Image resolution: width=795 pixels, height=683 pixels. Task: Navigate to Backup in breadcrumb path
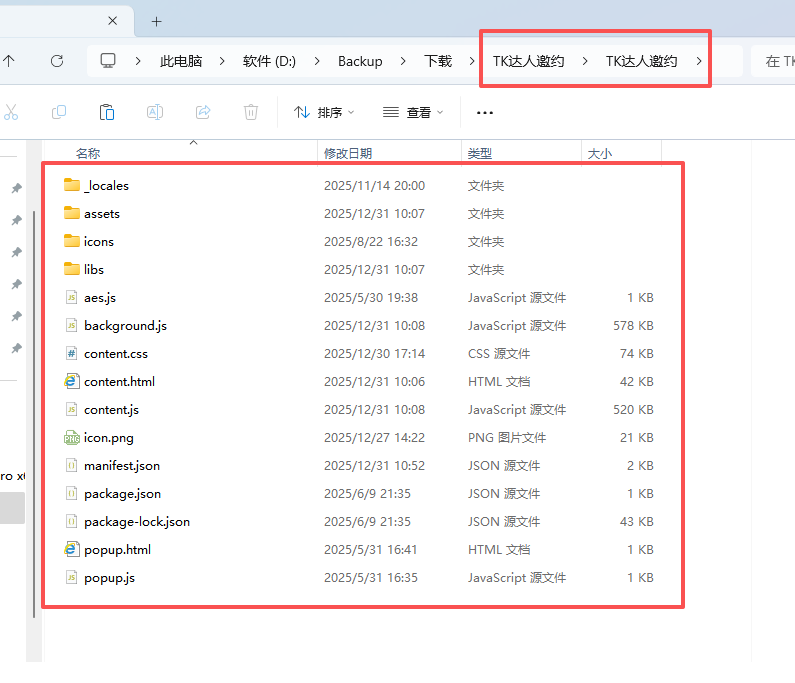[x=360, y=61]
